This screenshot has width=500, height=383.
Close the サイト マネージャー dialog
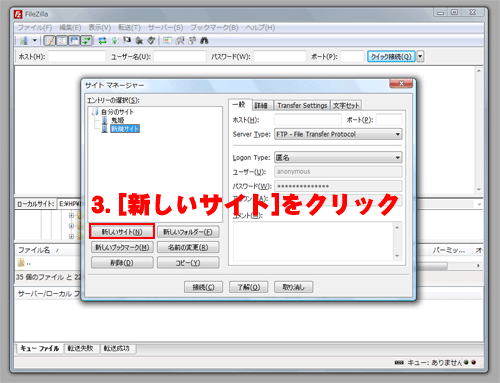401,83
